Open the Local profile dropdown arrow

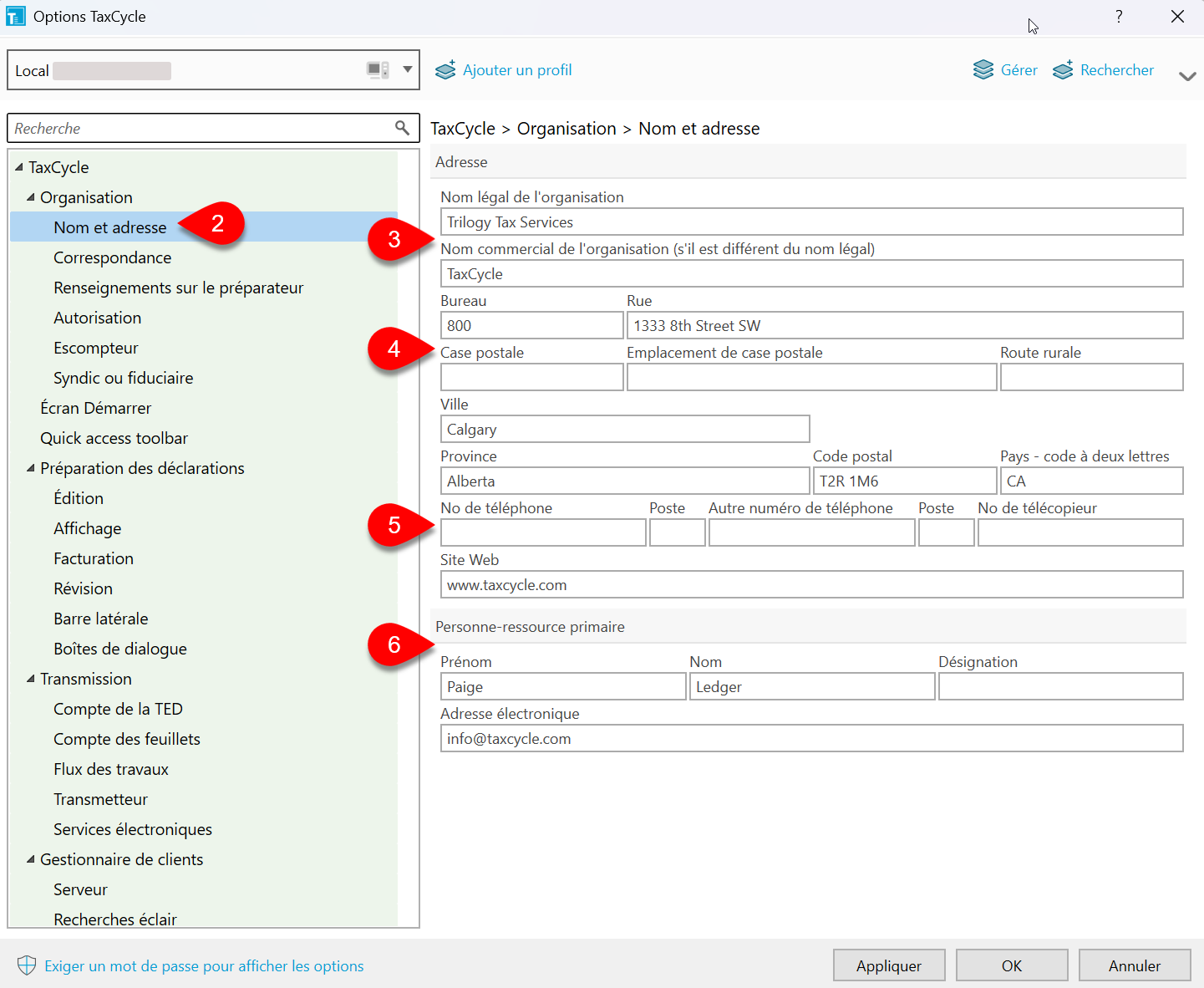click(408, 69)
